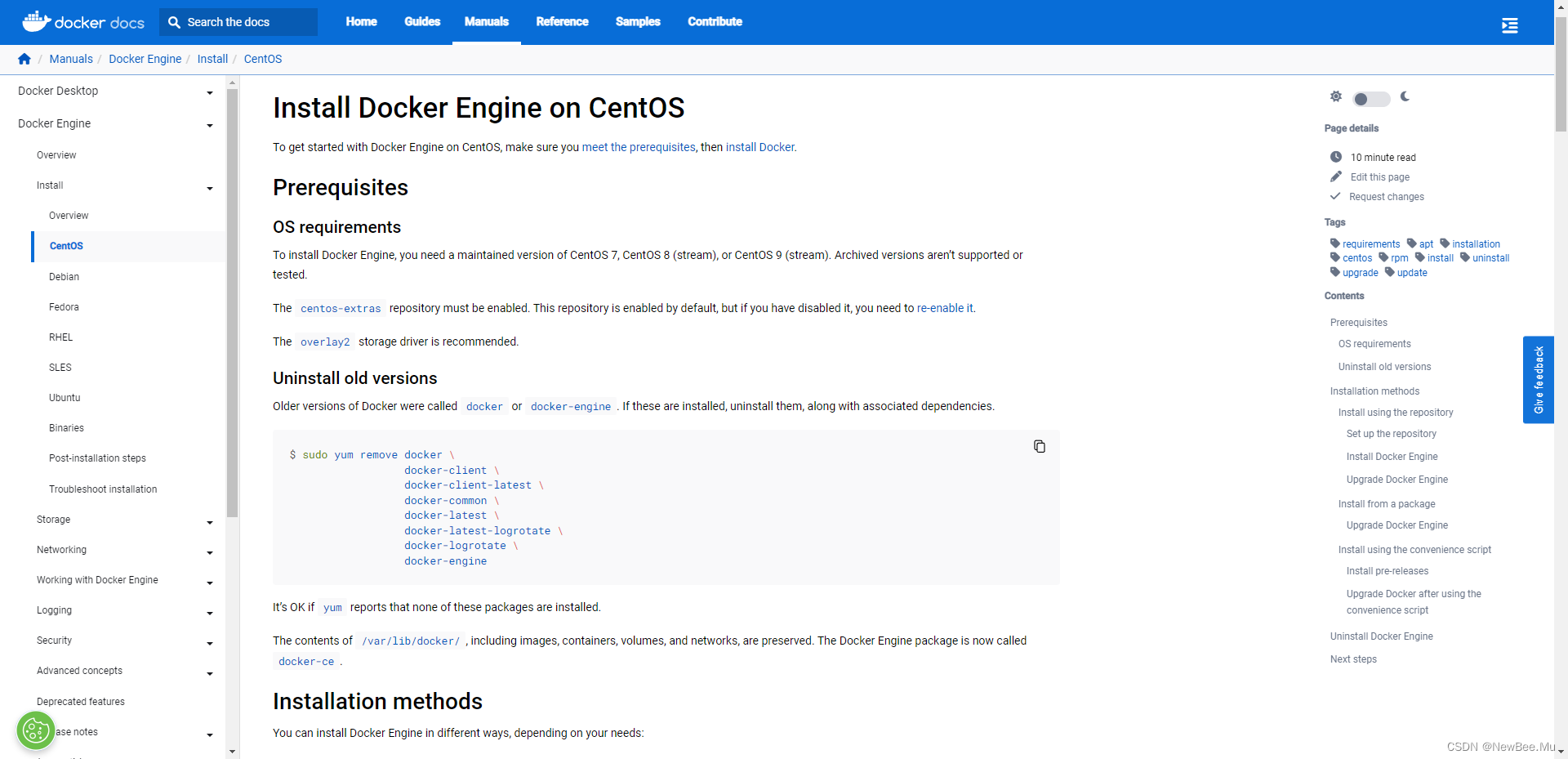Select Ubuntu in the sidebar
The width and height of the screenshot is (1568, 759).
[x=65, y=398]
